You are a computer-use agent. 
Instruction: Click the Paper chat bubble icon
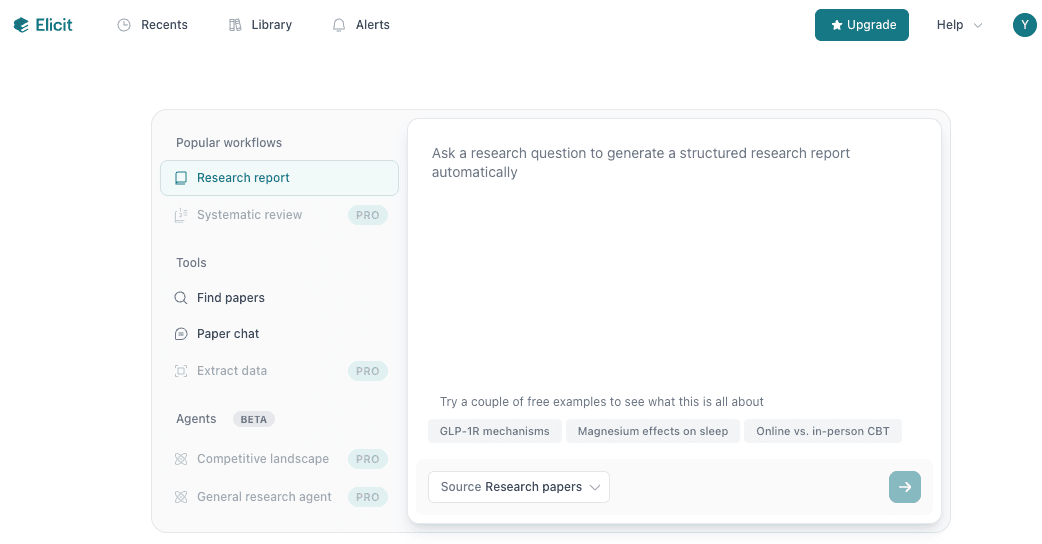[x=181, y=334]
